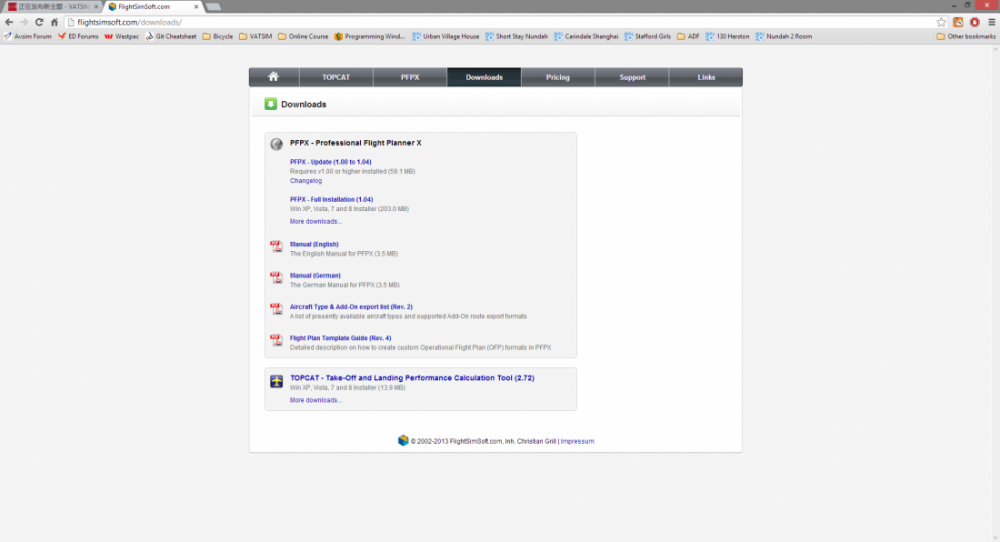The height and width of the screenshot is (542, 1000).
Task: Open the Carindale Shanghai bookmark
Action: (586, 36)
